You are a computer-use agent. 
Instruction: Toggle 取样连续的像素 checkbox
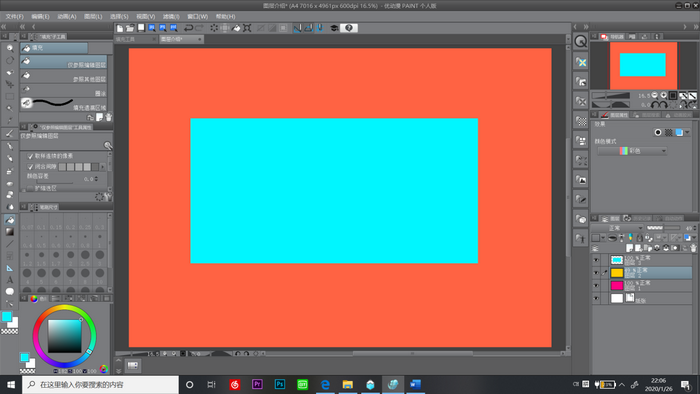click(30, 156)
